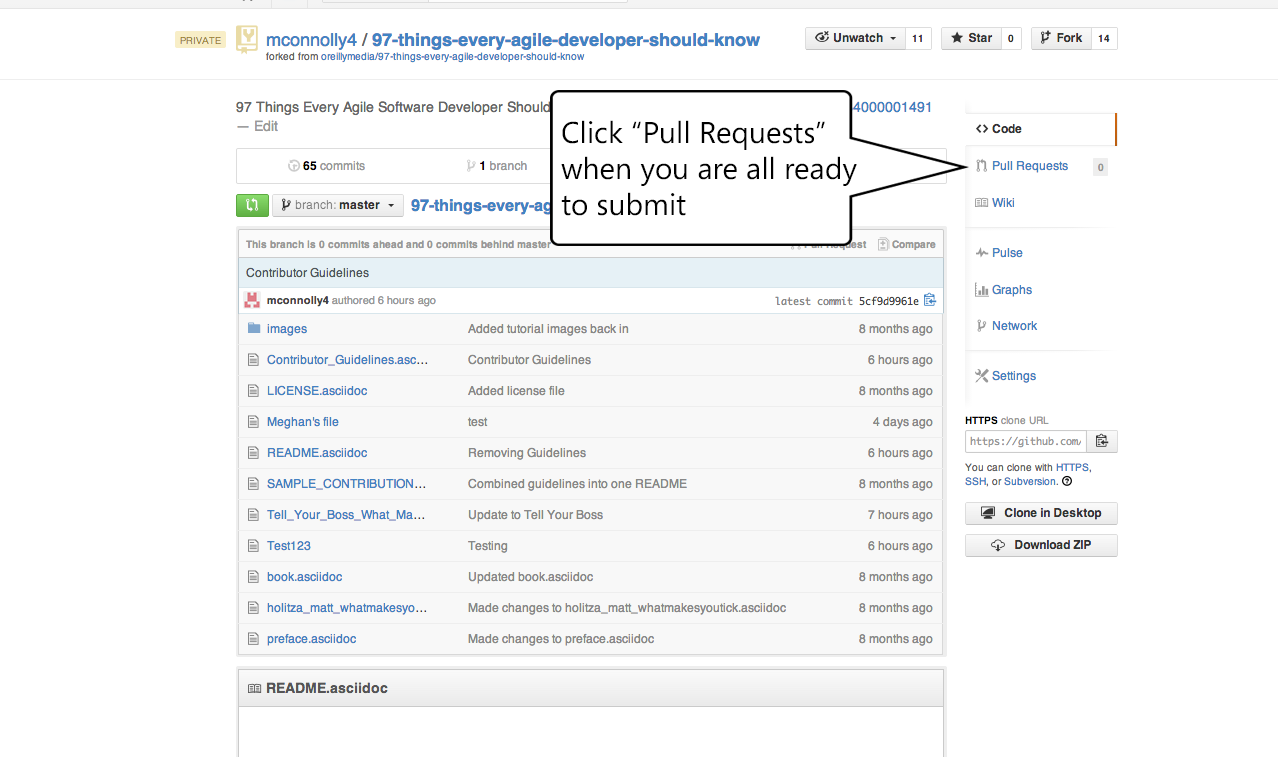Click Download ZIP button
Viewport: 1278px width, 757px height.
tap(1041, 545)
